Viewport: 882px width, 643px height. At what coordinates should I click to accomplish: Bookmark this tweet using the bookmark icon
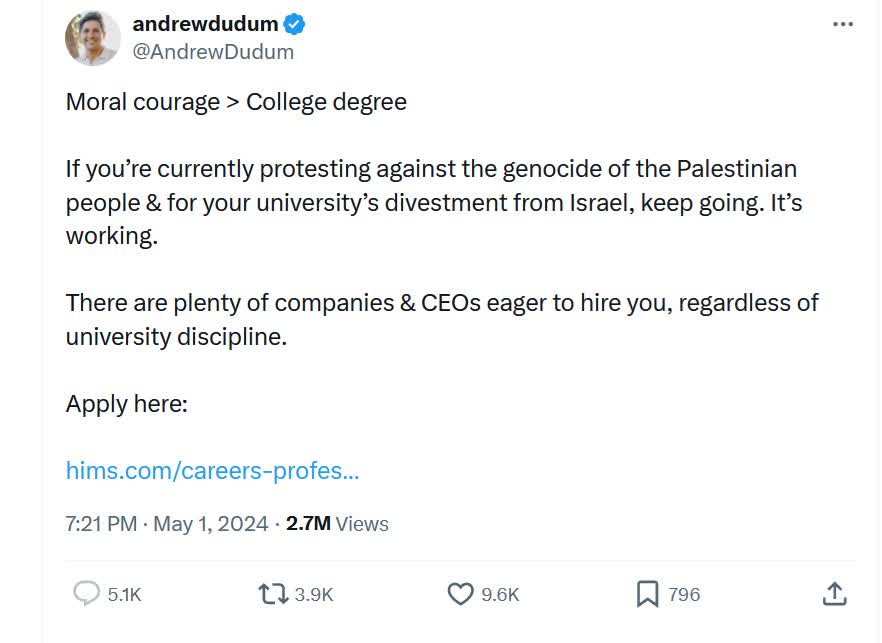(x=648, y=594)
